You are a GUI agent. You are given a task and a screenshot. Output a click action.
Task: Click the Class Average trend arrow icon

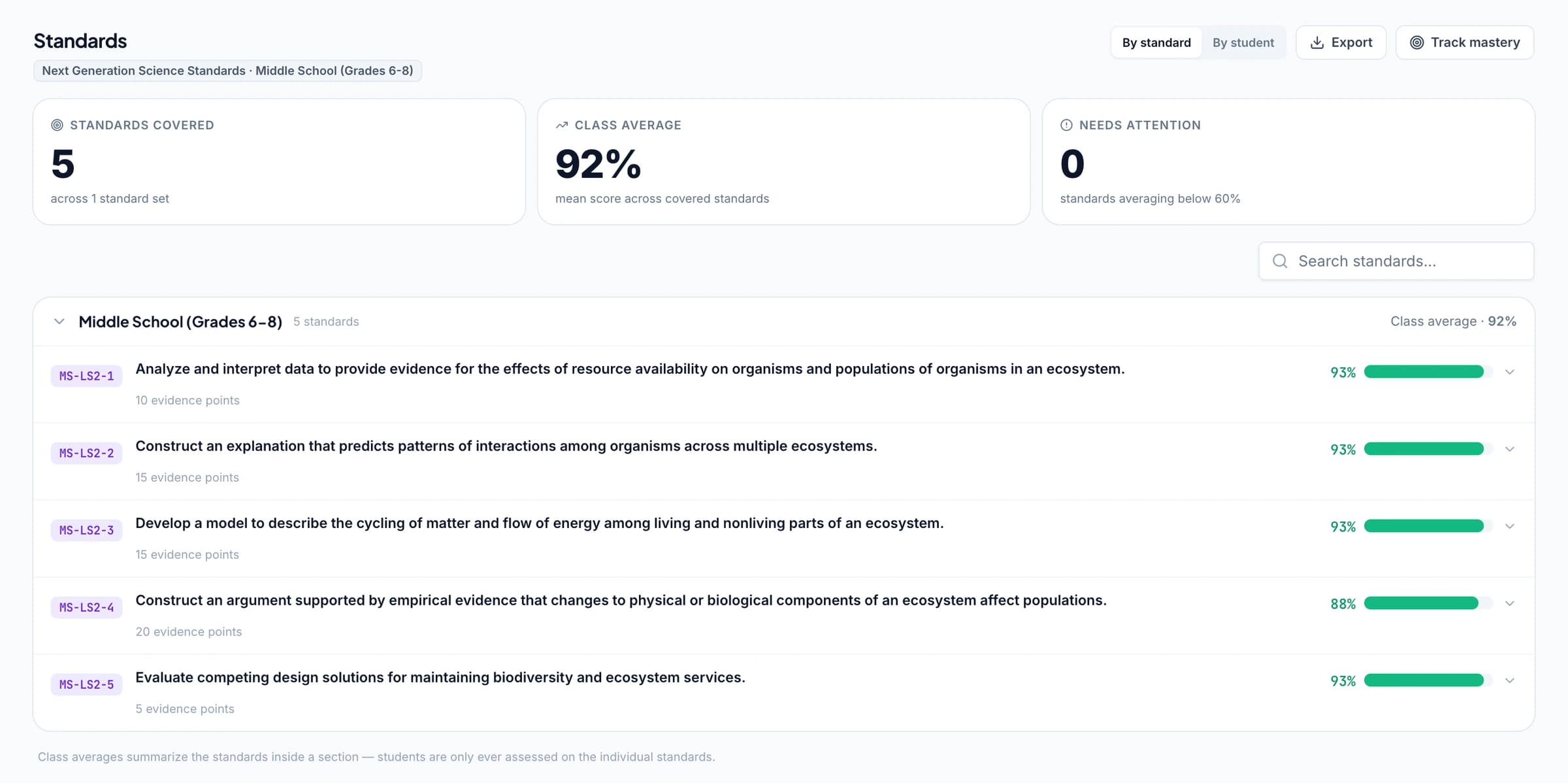click(561, 125)
